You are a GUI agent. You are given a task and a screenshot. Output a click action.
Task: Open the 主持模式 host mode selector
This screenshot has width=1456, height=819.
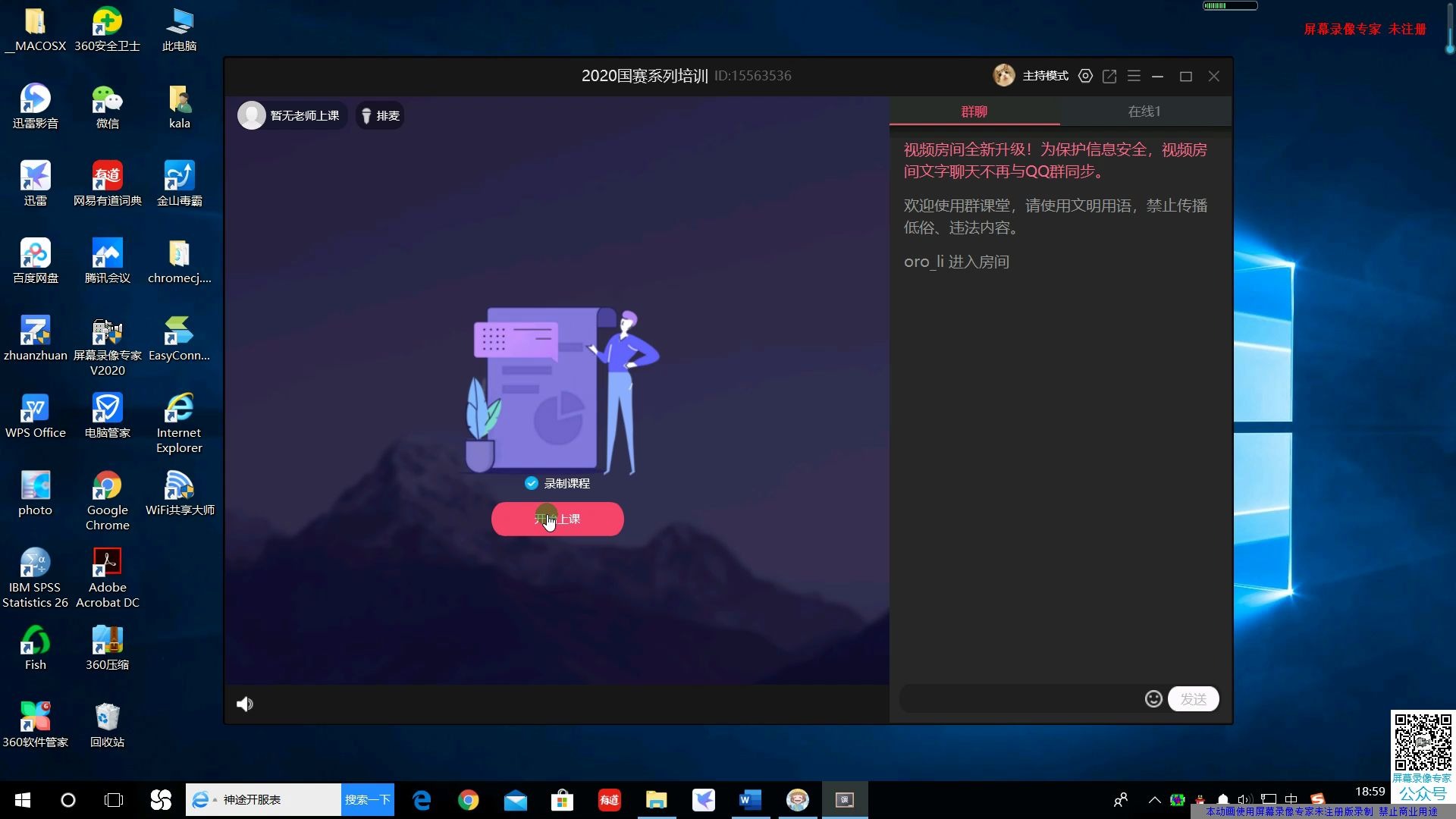tap(1046, 76)
